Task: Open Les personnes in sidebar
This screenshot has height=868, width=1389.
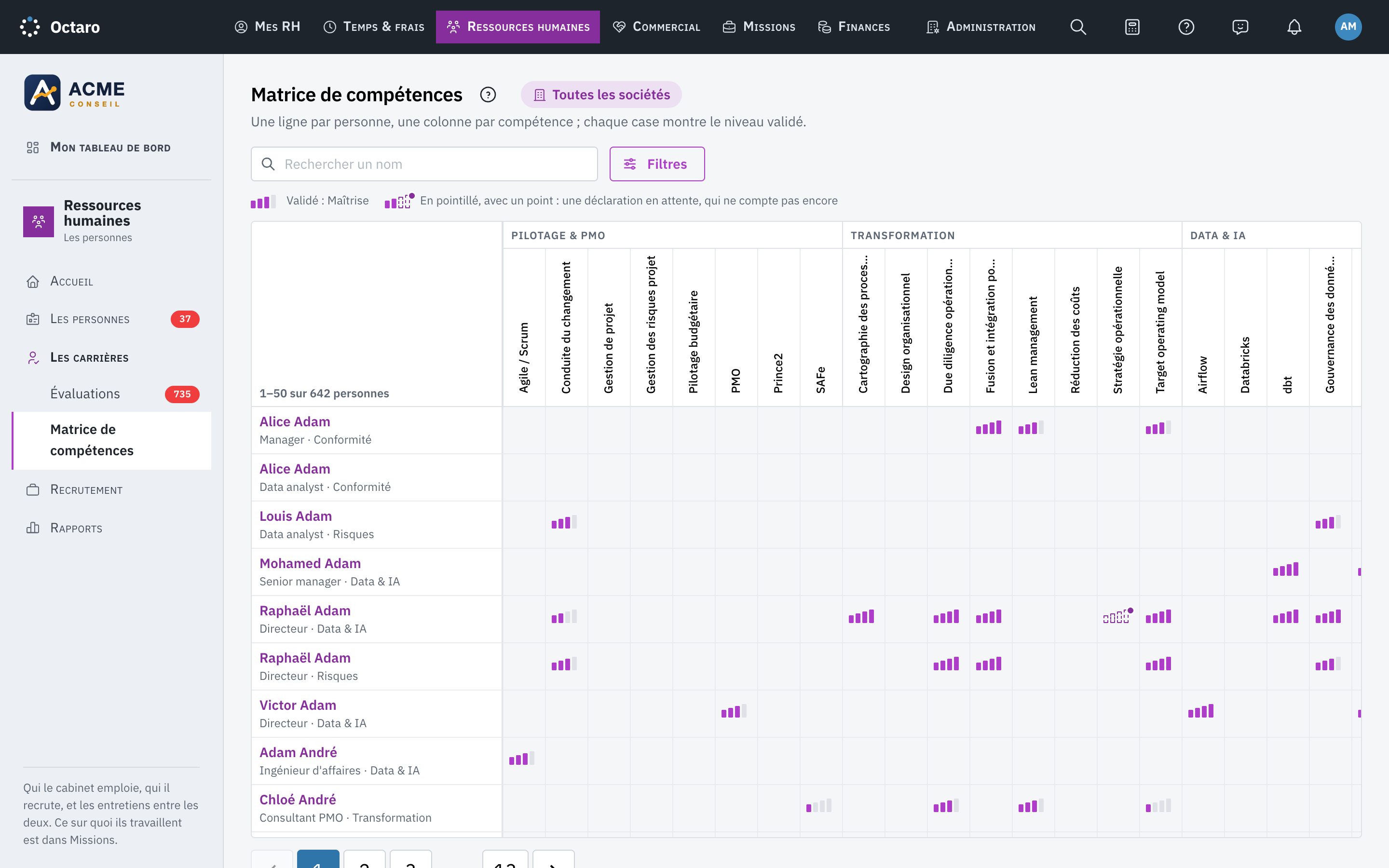Action: click(111, 319)
